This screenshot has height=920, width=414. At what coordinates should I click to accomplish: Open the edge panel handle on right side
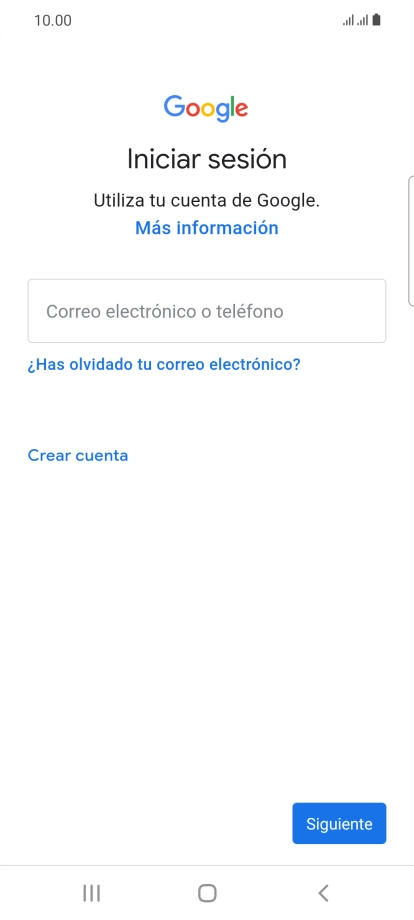pos(410,241)
